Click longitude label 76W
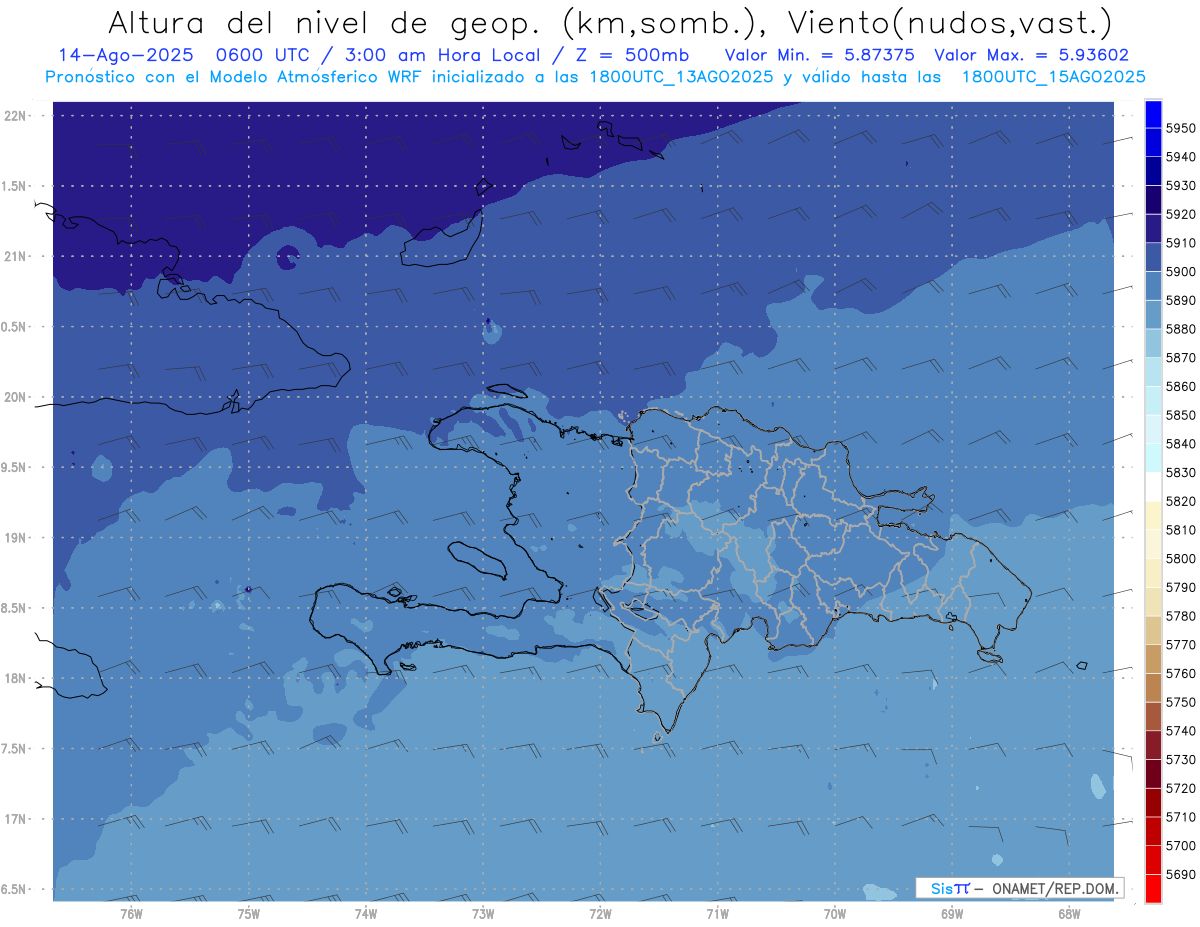This screenshot has width=1200, height=927. [x=131, y=912]
